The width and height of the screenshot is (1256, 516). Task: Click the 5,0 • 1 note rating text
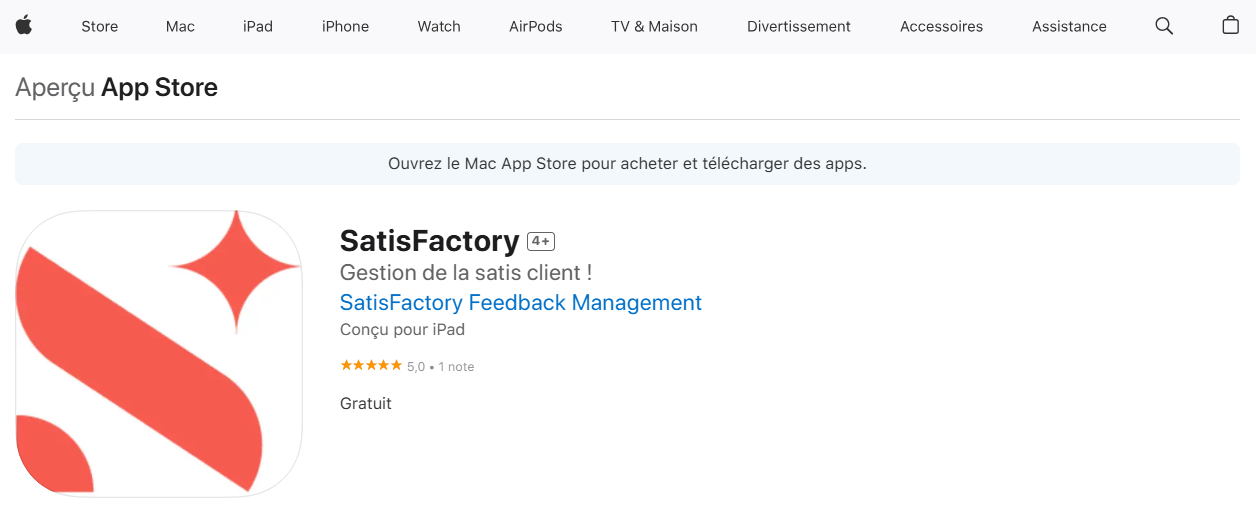point(440,367)
